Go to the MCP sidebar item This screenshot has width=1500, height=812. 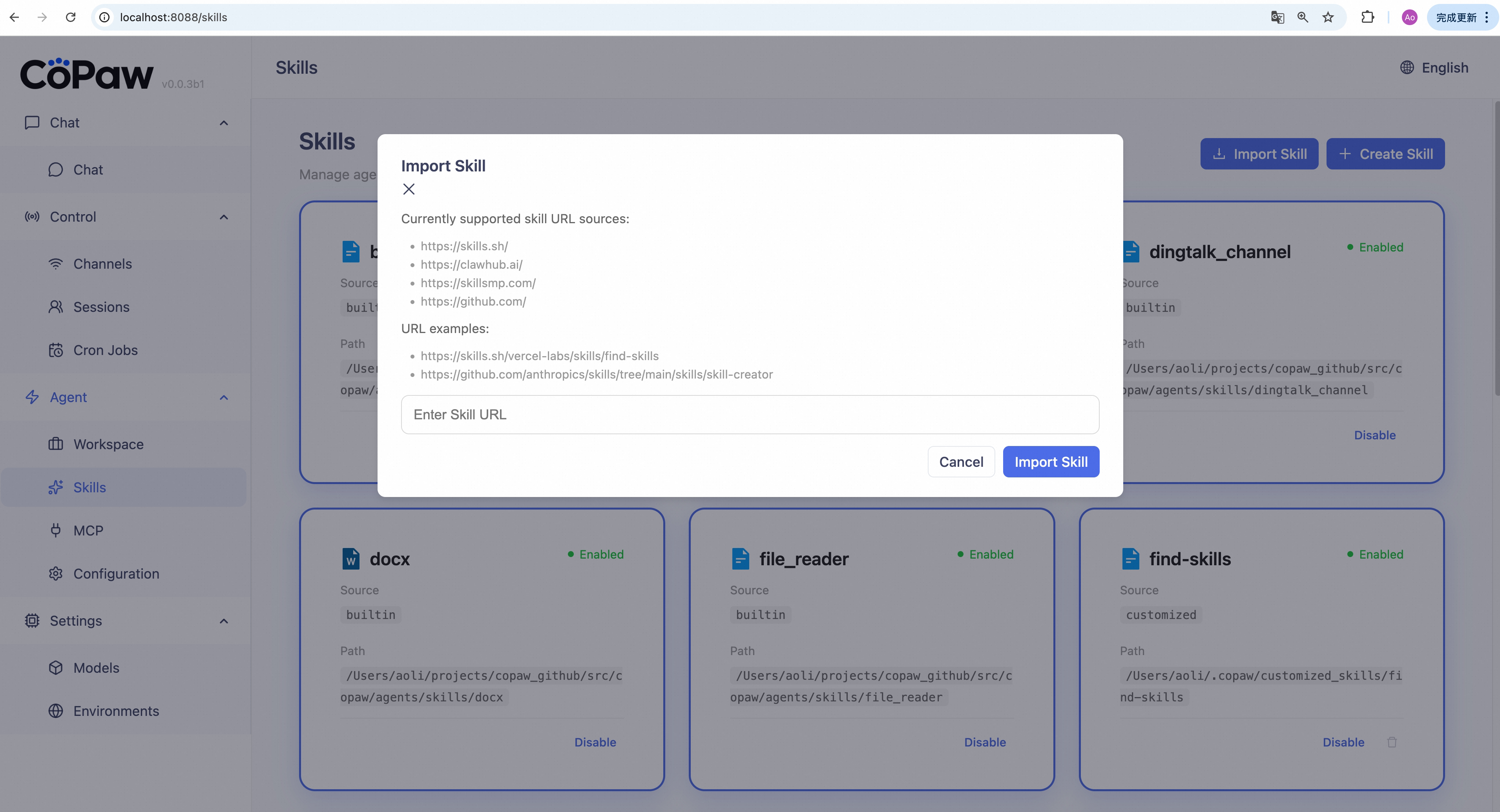88,530
